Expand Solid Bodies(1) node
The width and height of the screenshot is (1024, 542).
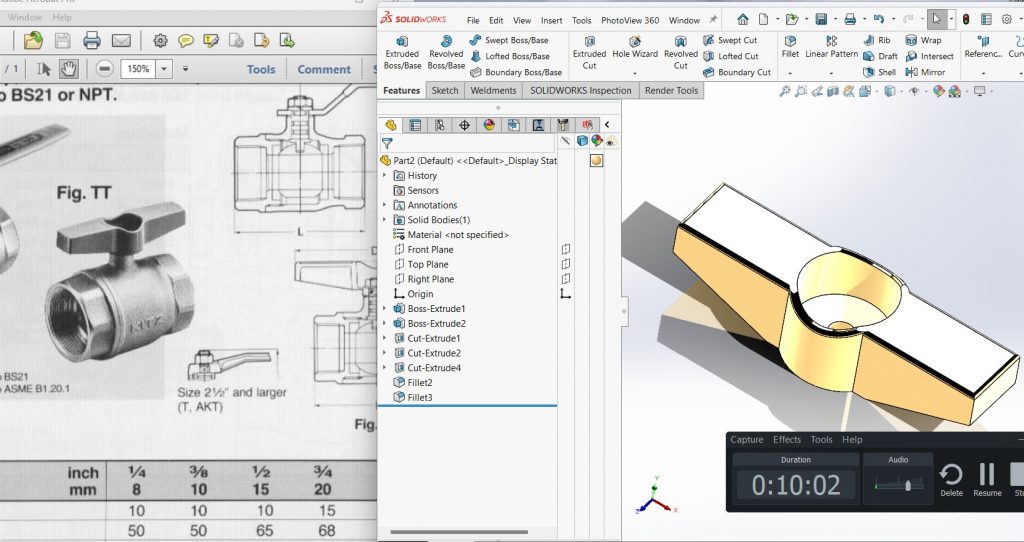385,219
